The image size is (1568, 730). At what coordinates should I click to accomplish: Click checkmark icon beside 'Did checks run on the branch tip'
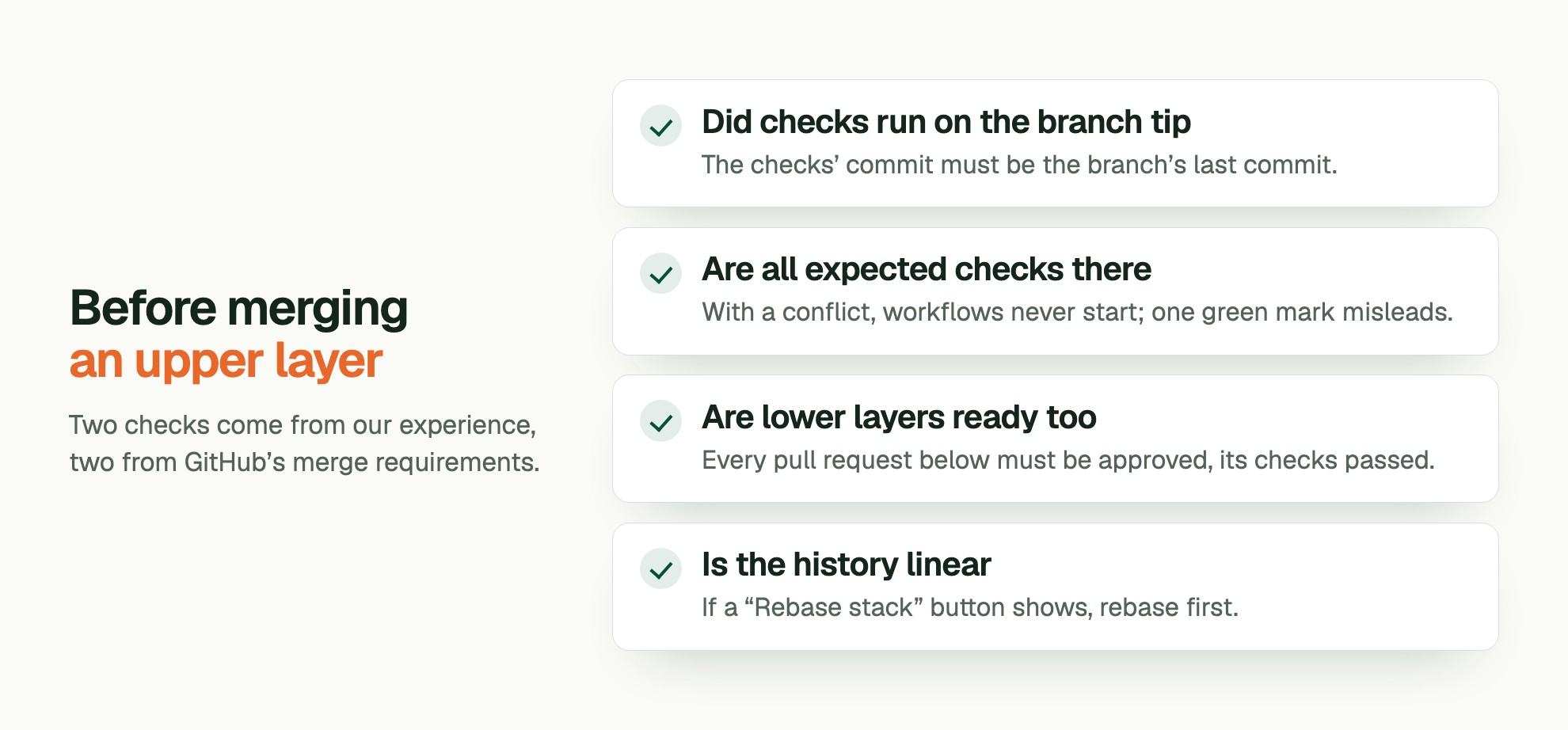click(660, 126)
